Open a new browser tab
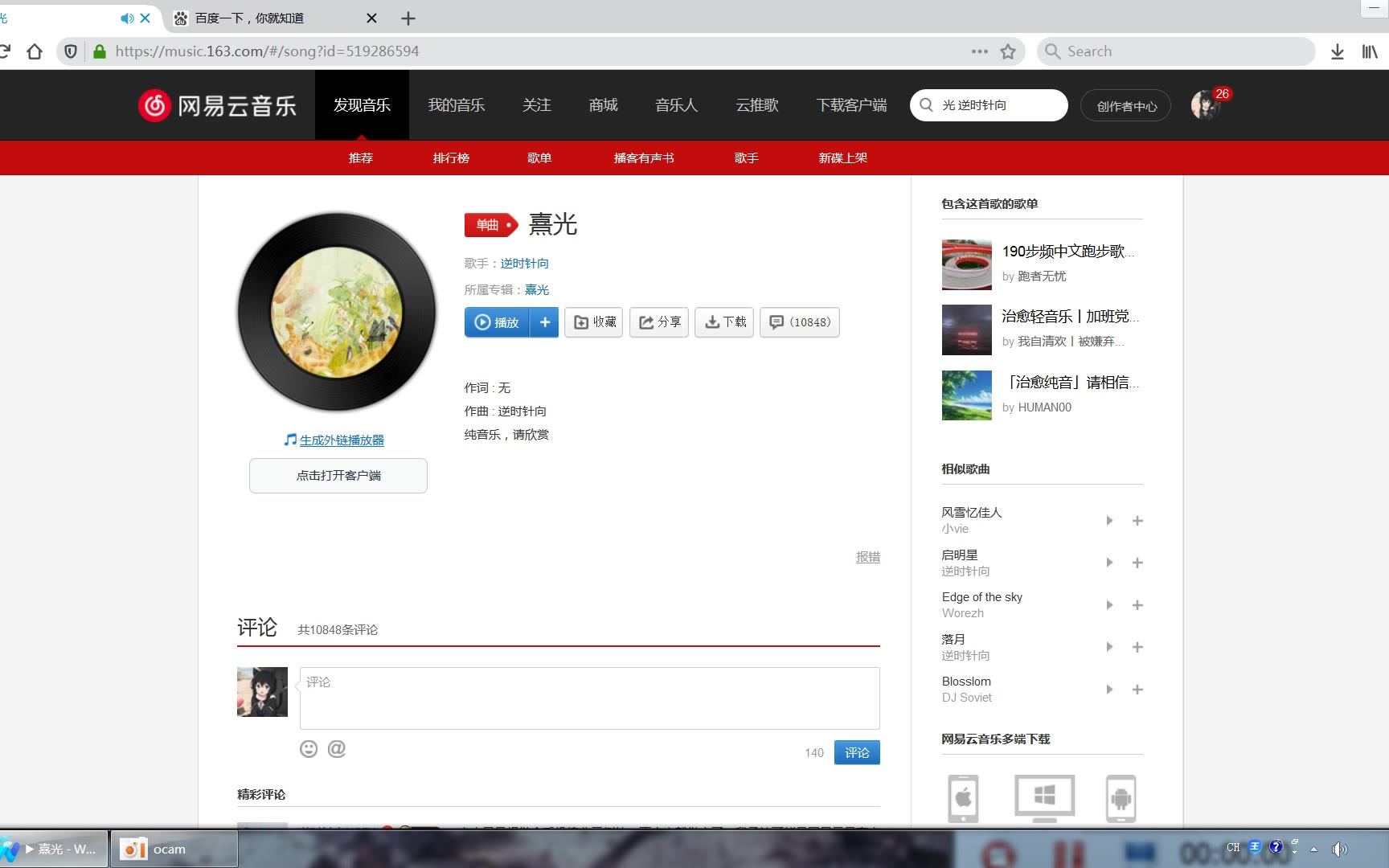The width and height of the screenshot is (1389, 868). tap(408, 18)
